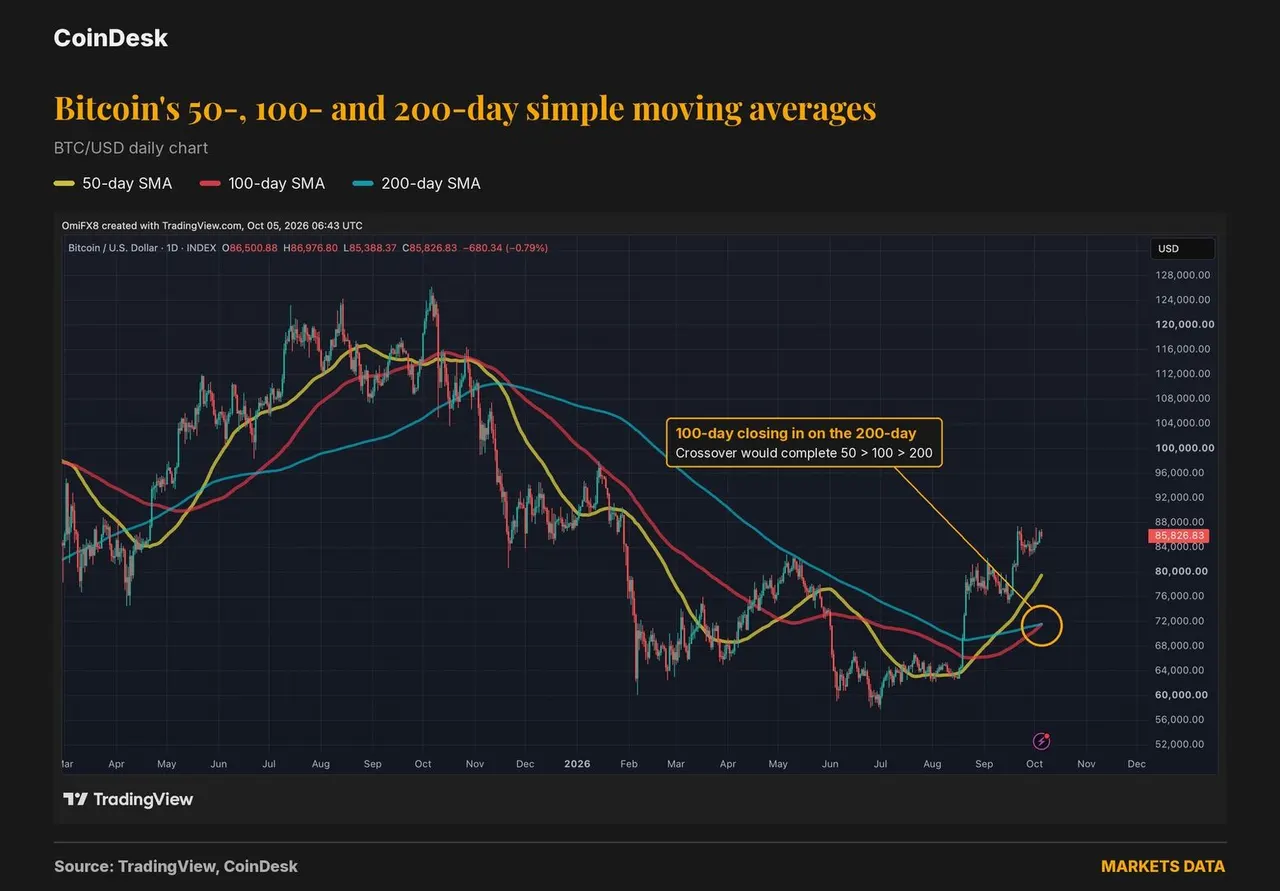The image size is (1280, 891).
Task: Click the "MARKETS DATA" footer label
Action: [x=1163, y=867]
